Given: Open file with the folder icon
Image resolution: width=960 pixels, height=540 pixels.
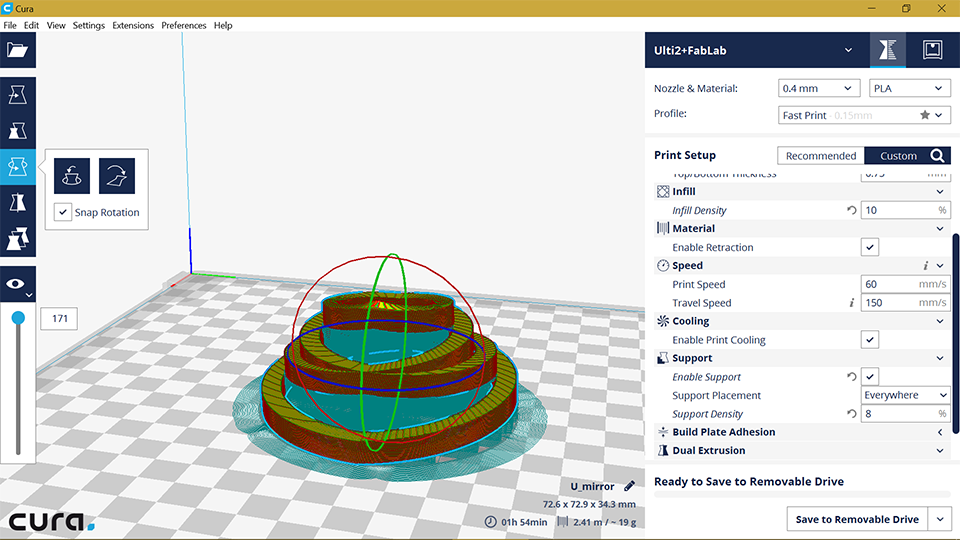Looking at the screenshot, I should [x=17, y=50].
